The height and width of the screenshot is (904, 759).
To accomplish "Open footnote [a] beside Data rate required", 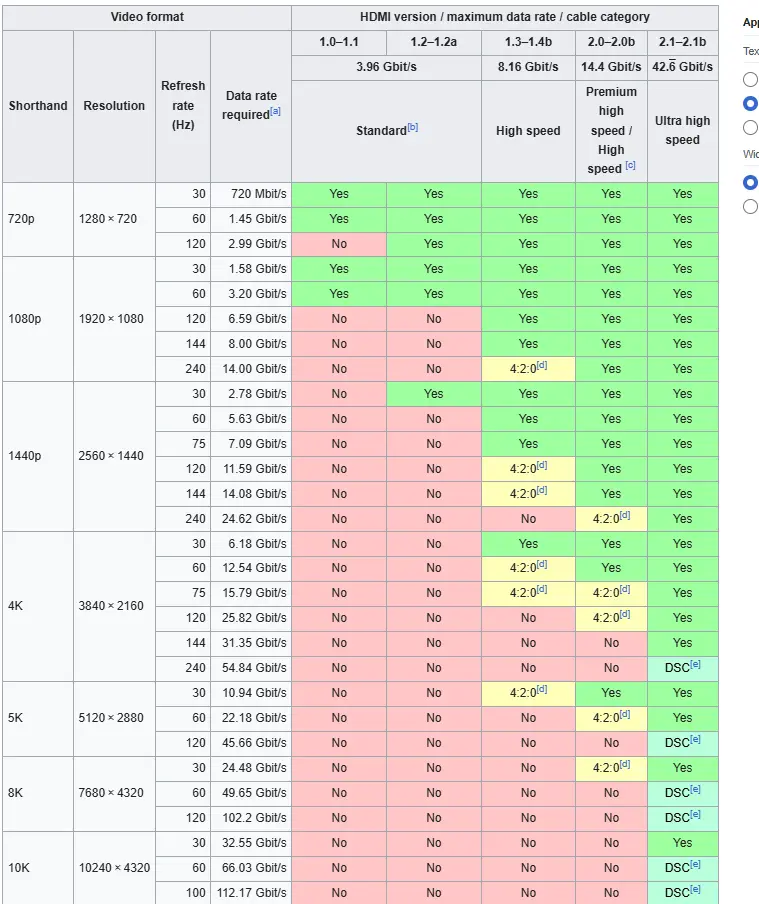I will (276, 111).
